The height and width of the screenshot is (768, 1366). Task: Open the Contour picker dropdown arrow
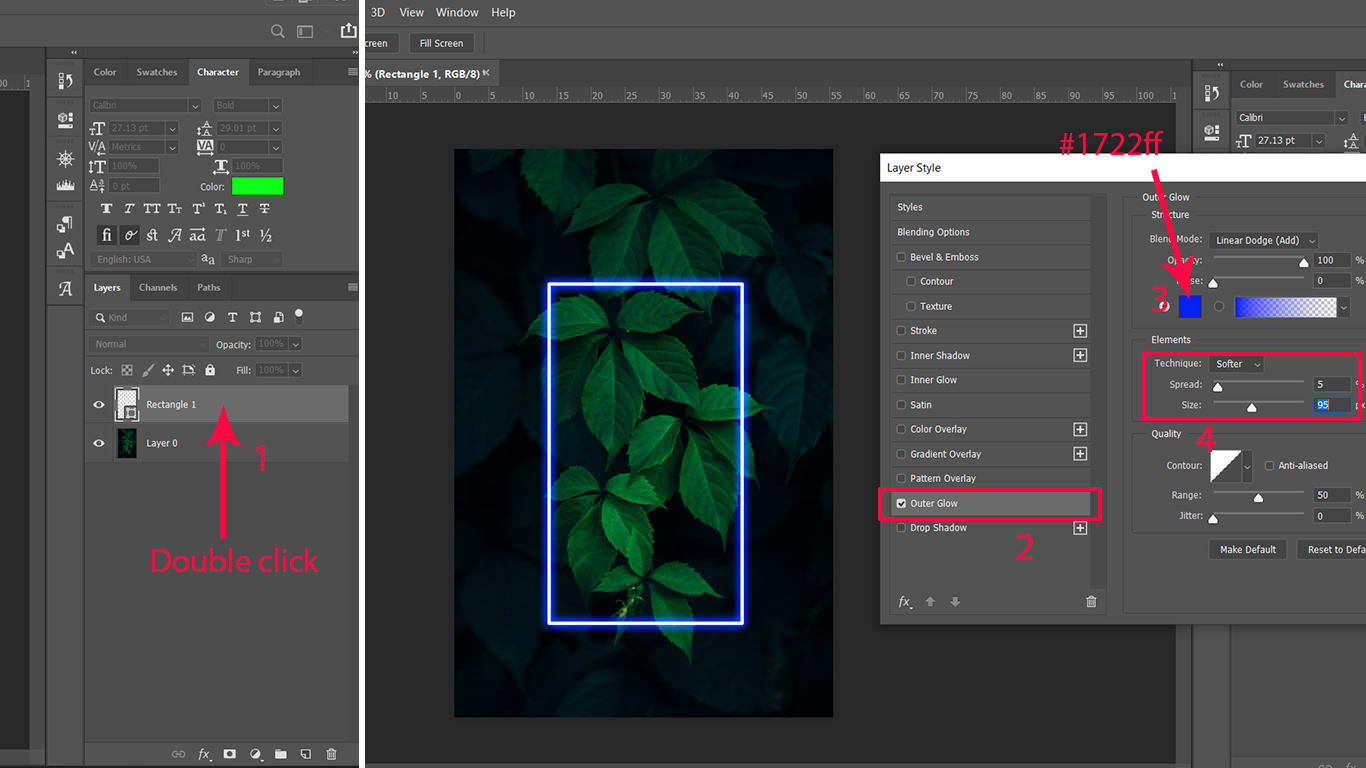point(1247,466)
